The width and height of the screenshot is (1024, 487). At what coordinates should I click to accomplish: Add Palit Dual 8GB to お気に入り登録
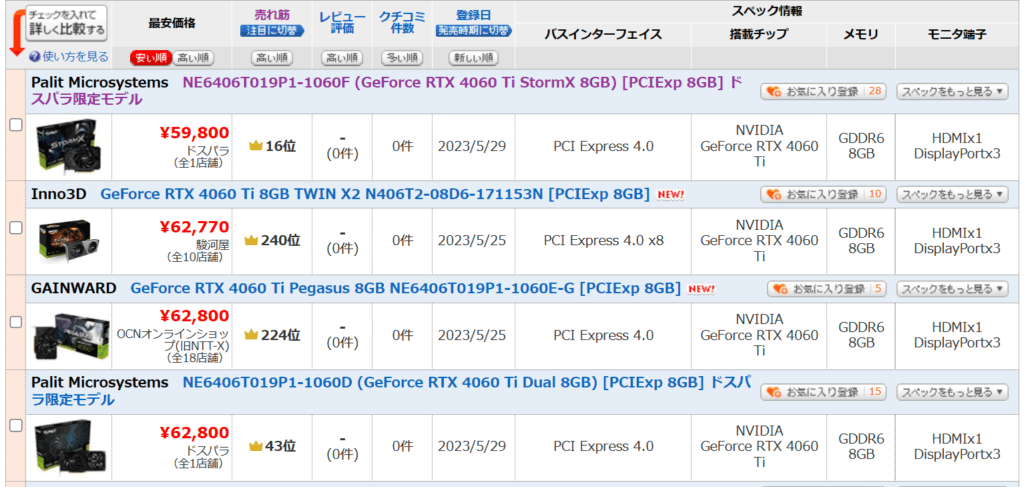click(823, 392)
